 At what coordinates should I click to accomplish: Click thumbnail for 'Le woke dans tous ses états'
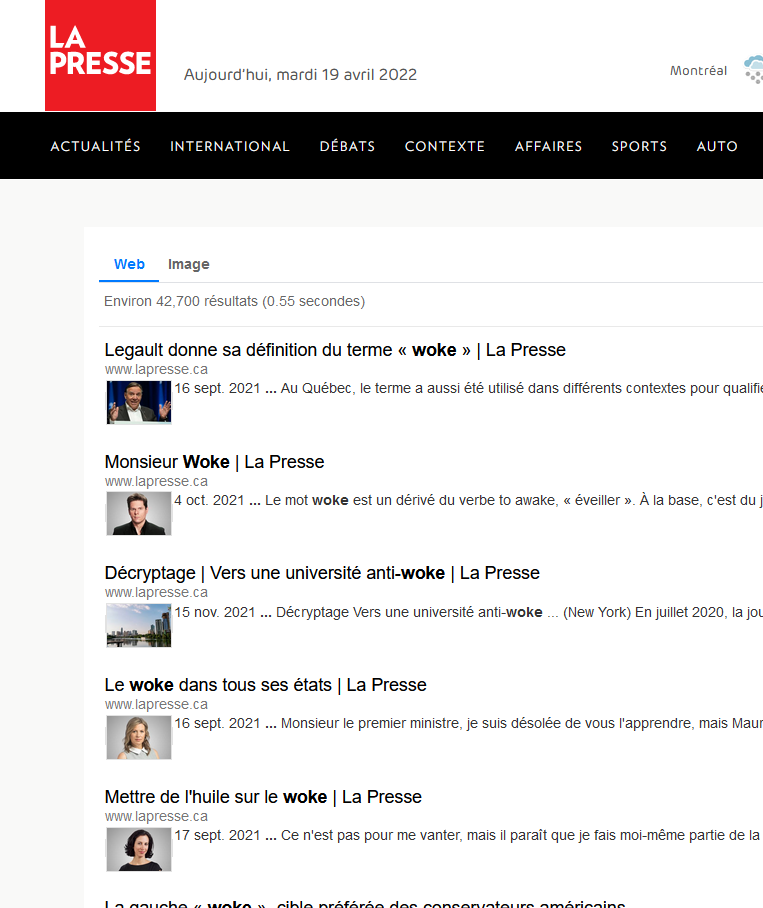(x=139, y=737)
